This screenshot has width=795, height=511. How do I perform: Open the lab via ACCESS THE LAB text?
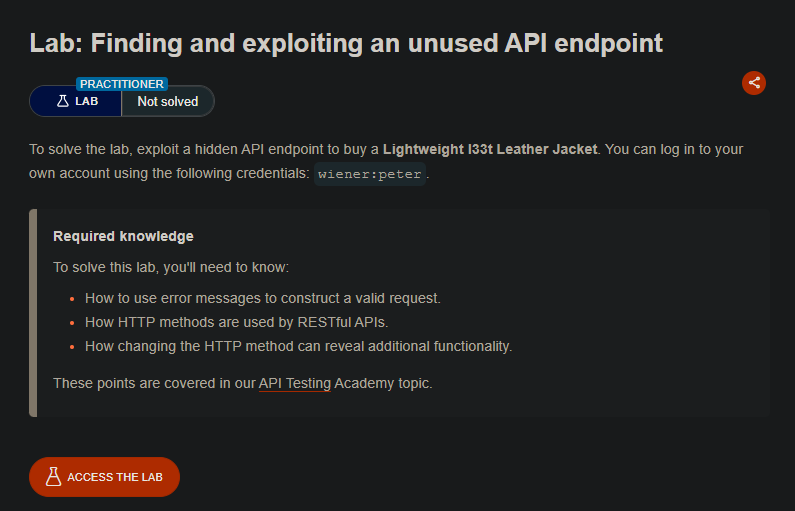(x=115, y=477)
